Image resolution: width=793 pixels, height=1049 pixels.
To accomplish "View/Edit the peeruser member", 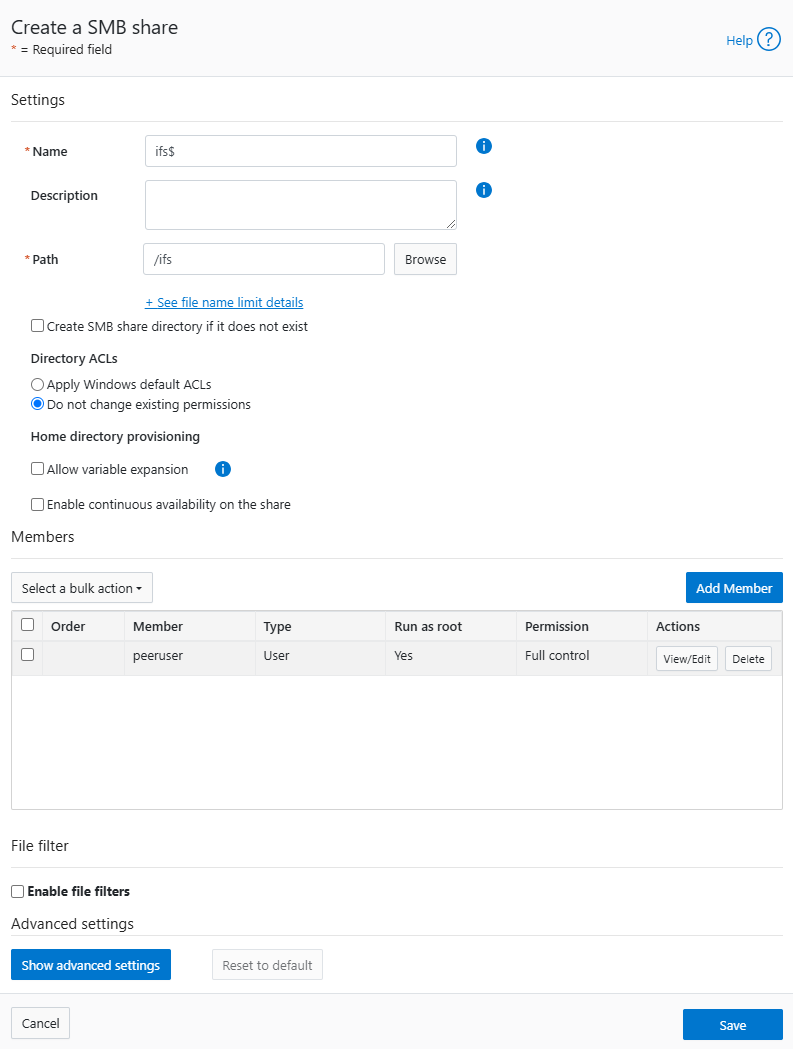I will 686,658.
